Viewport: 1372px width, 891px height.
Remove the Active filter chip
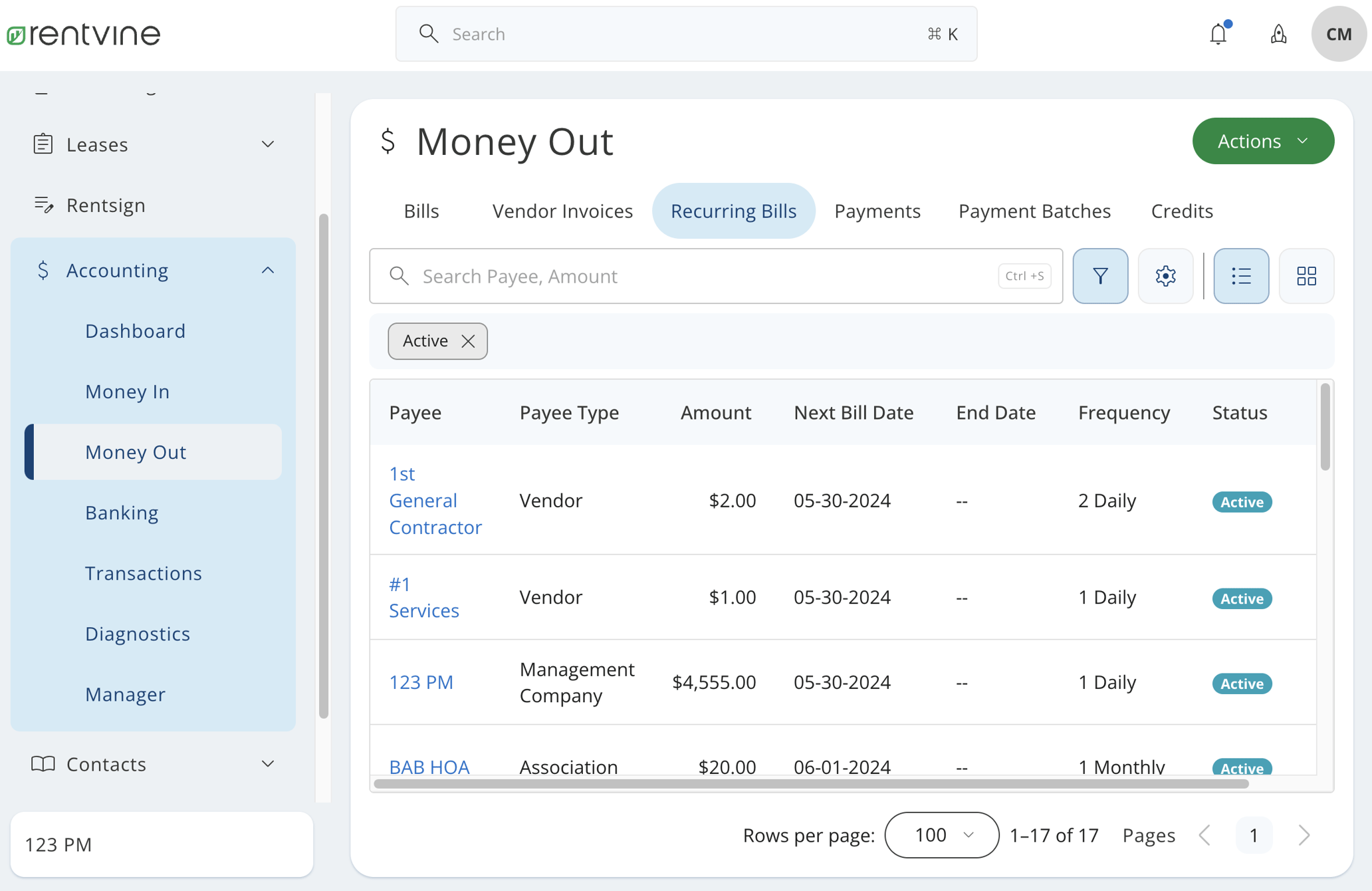click(467, 340)
